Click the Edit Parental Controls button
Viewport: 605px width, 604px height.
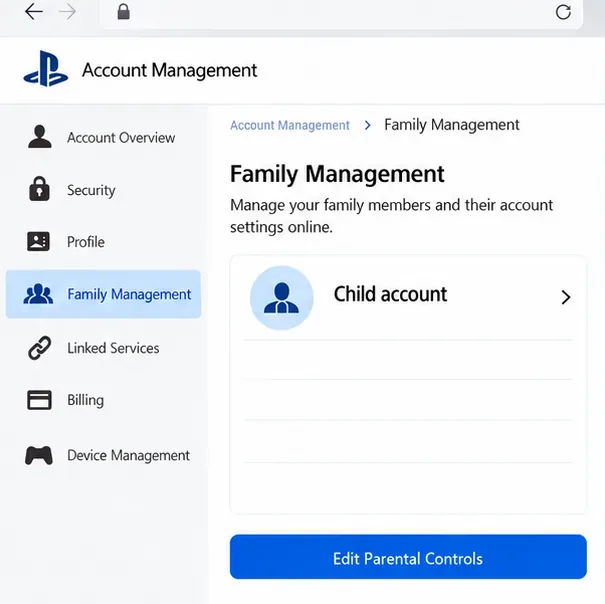tap(408, 557)
